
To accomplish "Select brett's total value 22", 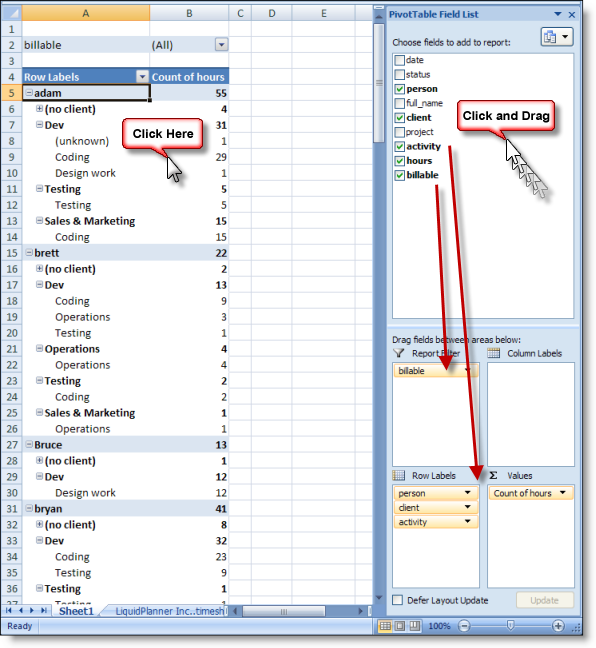I will point(189,253).
